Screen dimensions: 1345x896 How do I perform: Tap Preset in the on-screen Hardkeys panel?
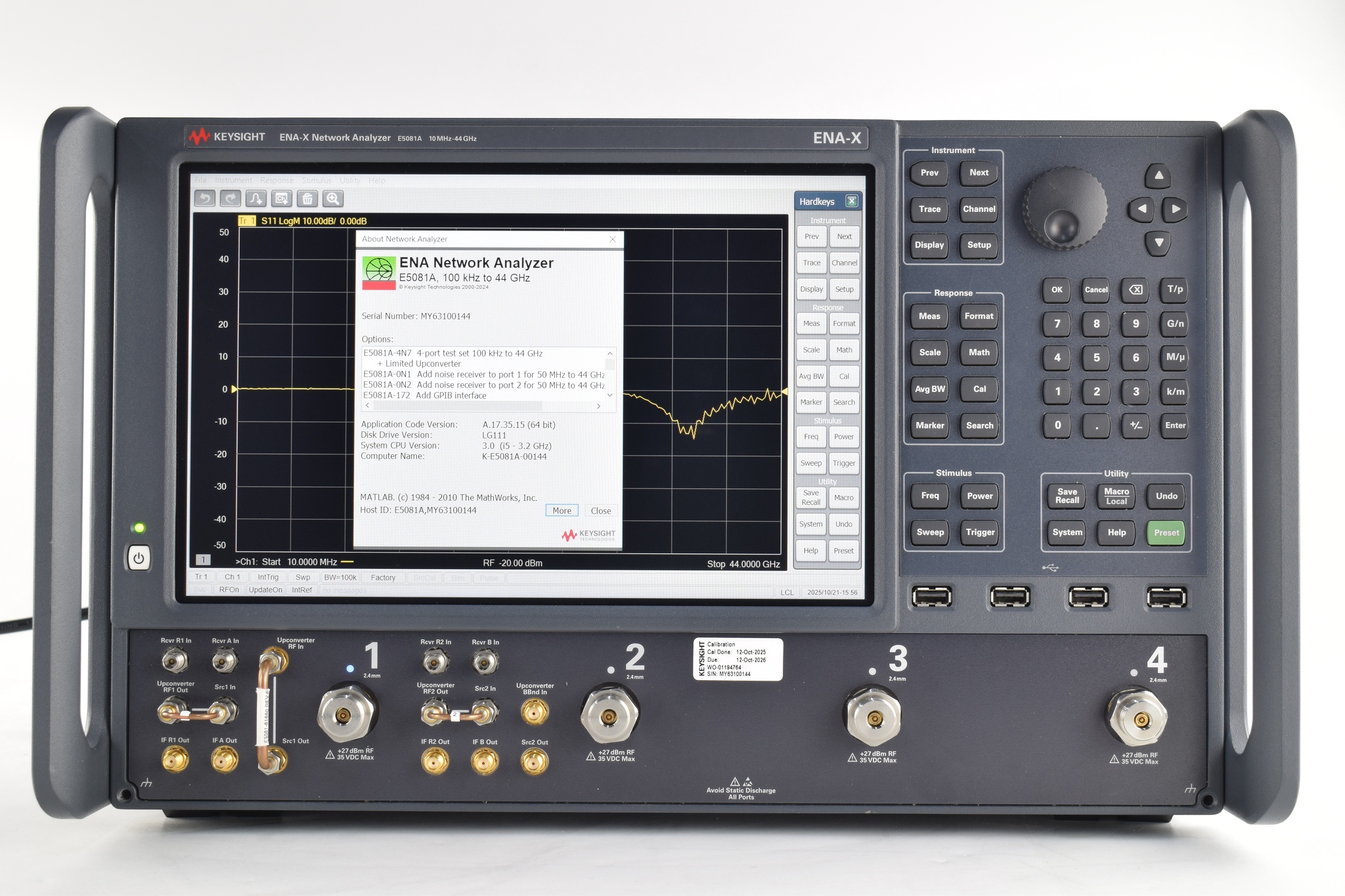coord(844,551)
